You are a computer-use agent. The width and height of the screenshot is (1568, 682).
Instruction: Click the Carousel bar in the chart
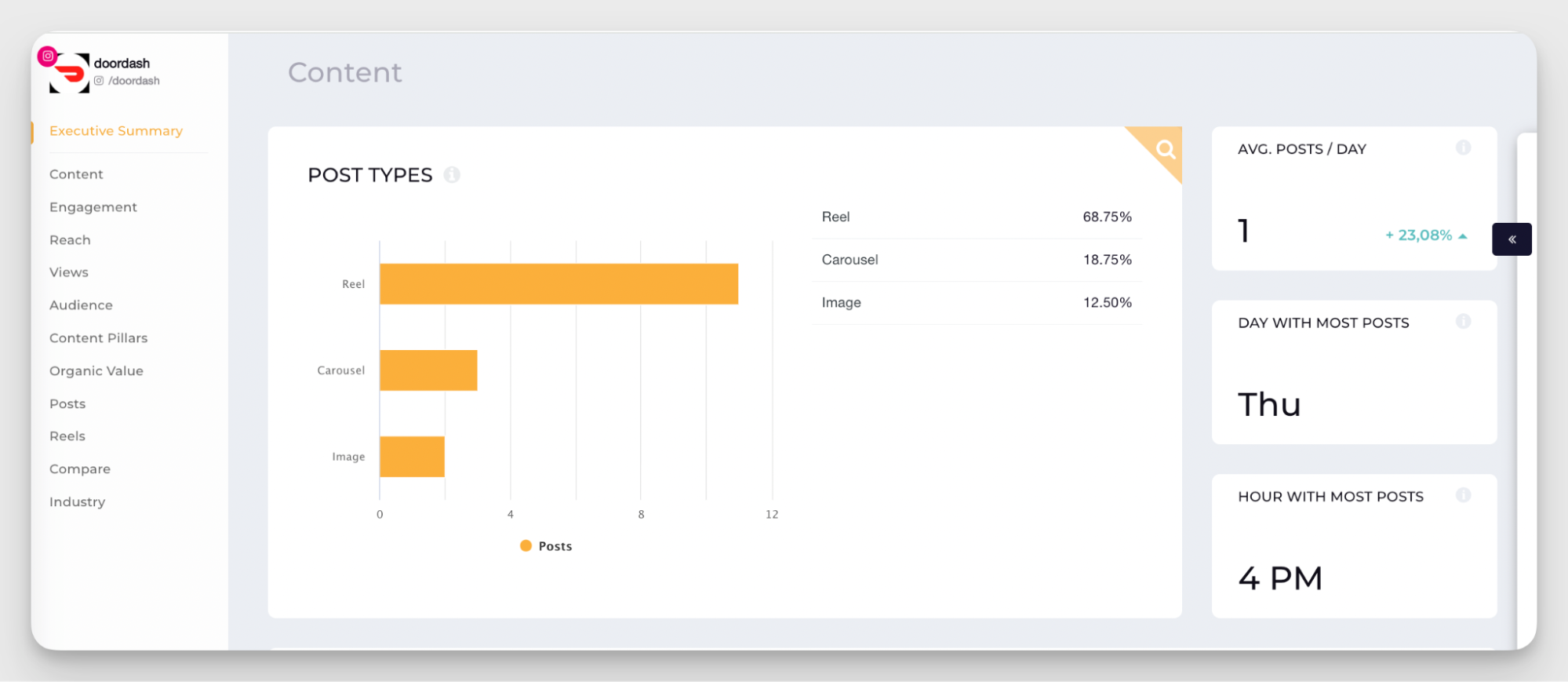428,370
